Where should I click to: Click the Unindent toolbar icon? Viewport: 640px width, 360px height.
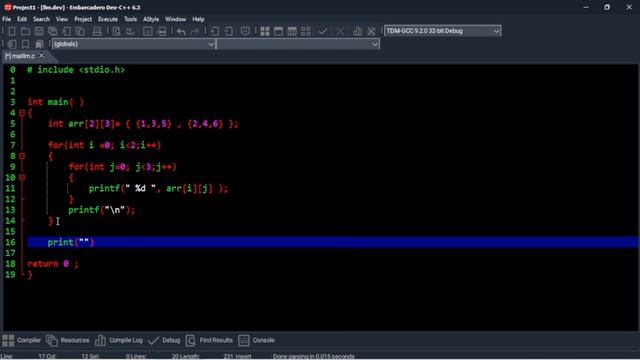[229, 31]
